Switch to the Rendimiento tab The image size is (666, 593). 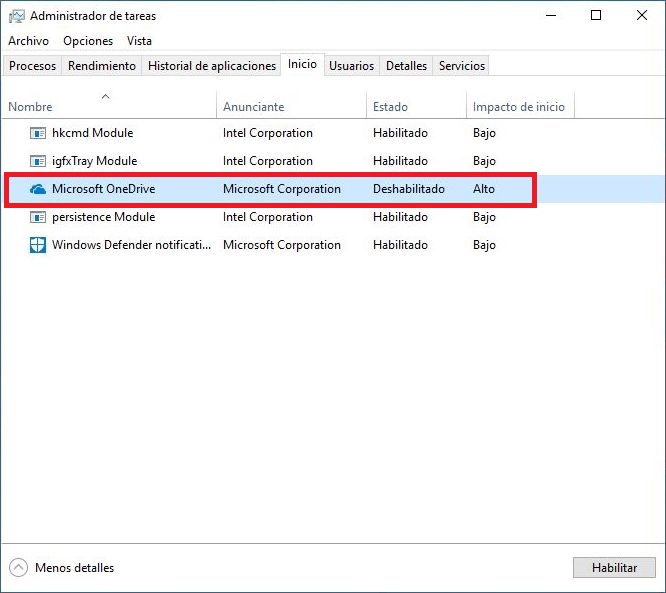[x=102, y=66]
